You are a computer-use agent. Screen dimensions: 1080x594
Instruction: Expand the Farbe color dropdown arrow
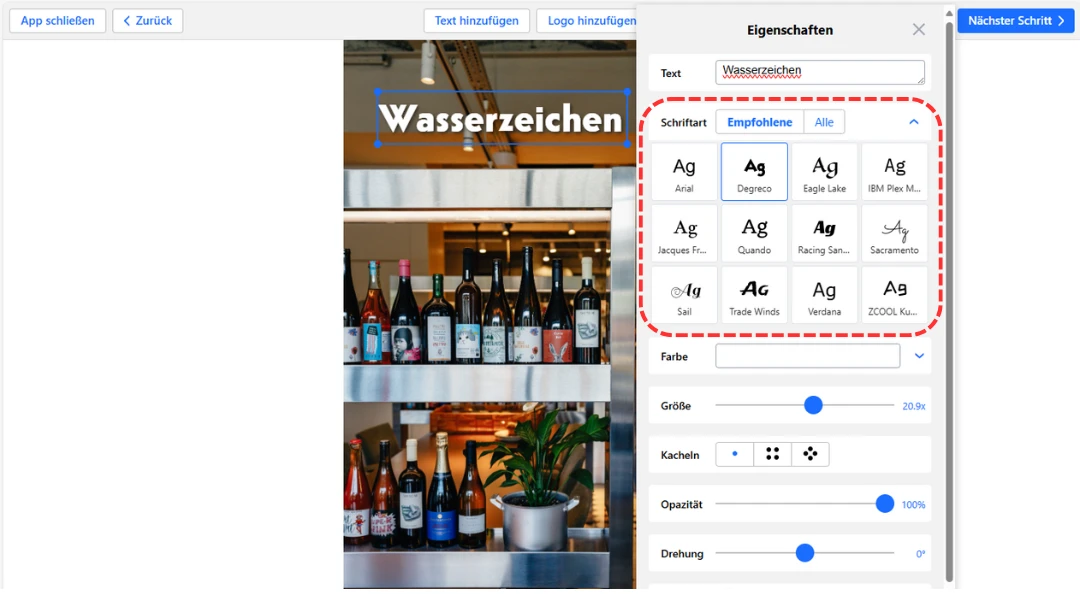pos(919,356)
